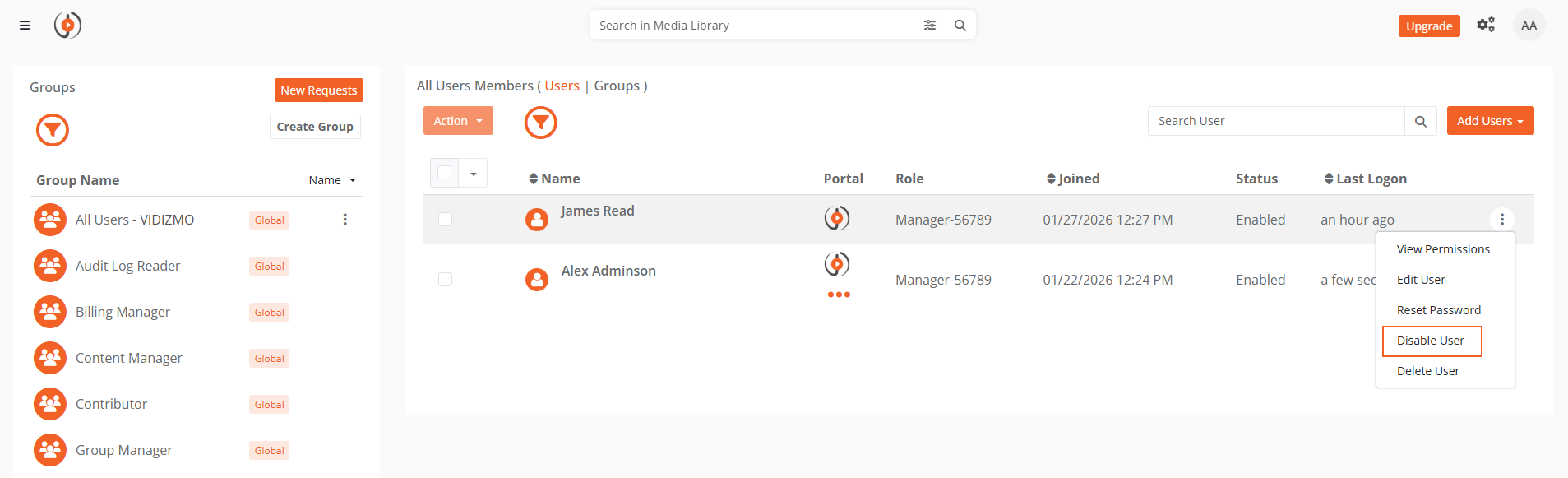Image resolution: width=1568 pixels, height=478 pixels.
Task: Click the Groups panel filter icon
Action: click(53, 130)
